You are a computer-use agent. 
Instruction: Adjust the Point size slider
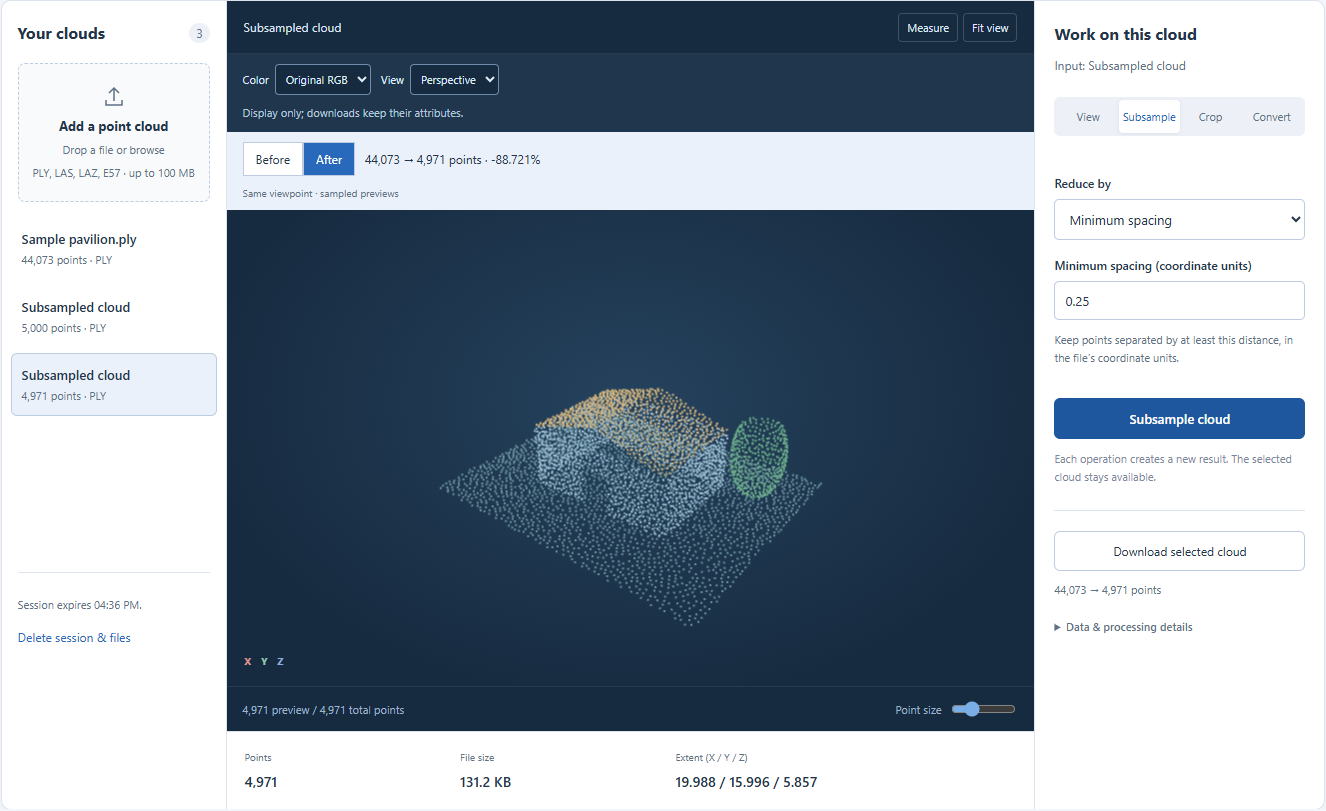pyautogui.click(x=984, y=709)
